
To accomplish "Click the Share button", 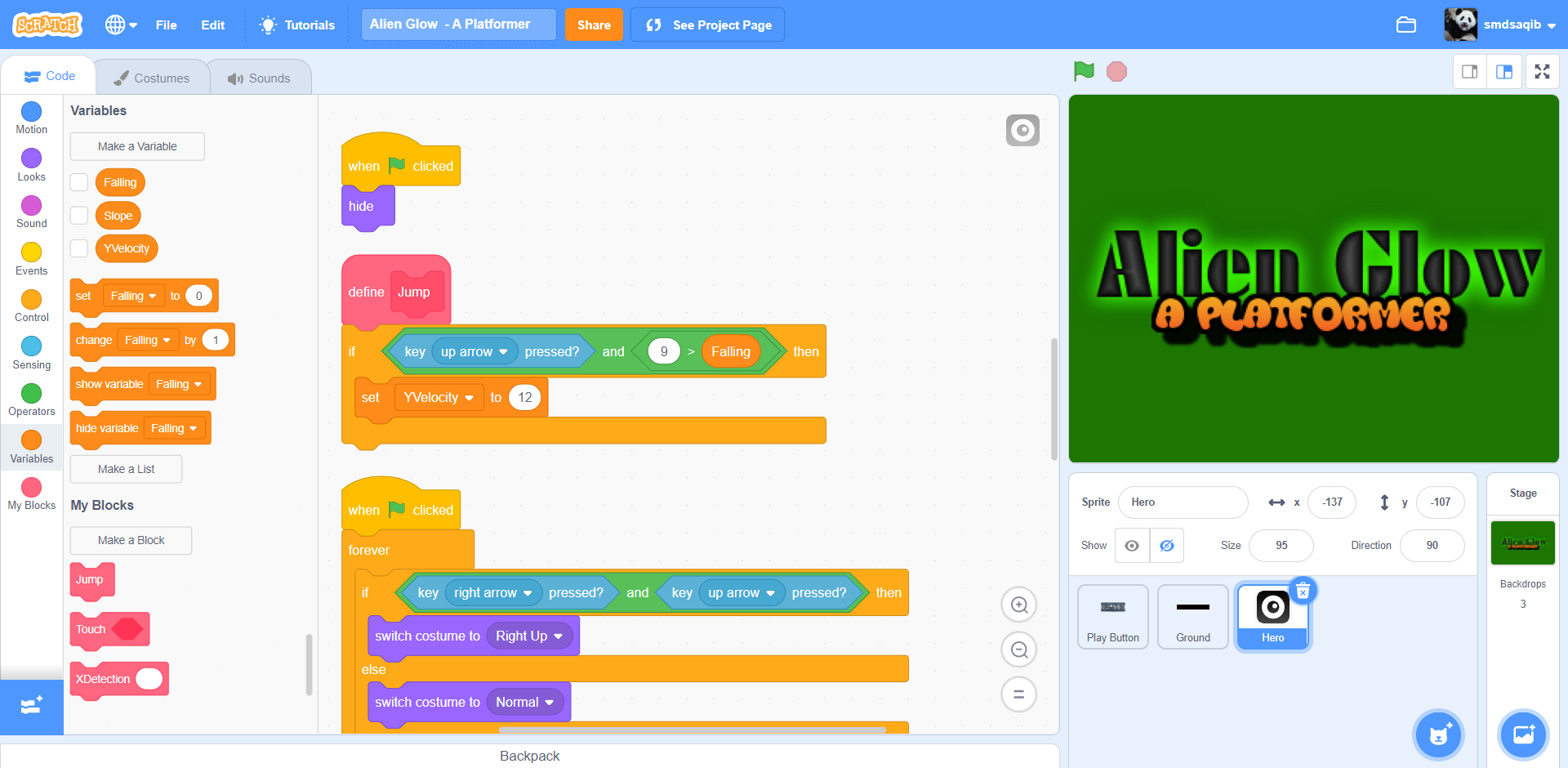I will 594,25.
